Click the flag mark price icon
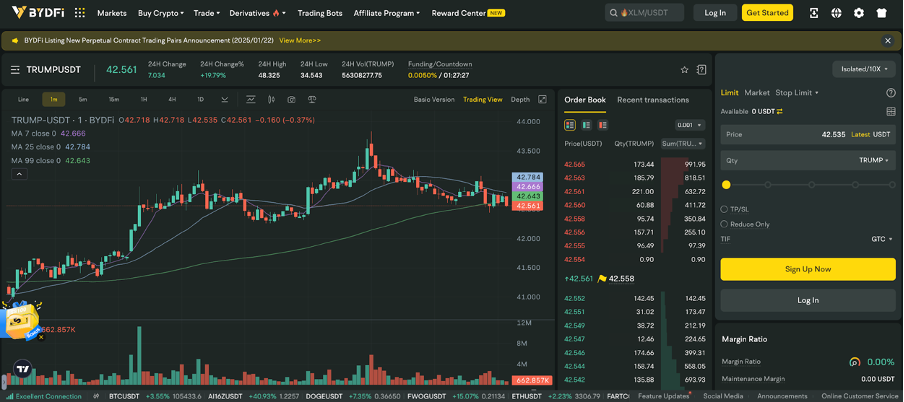The height and width of the screenshot is (402, 904). [602, 279]
